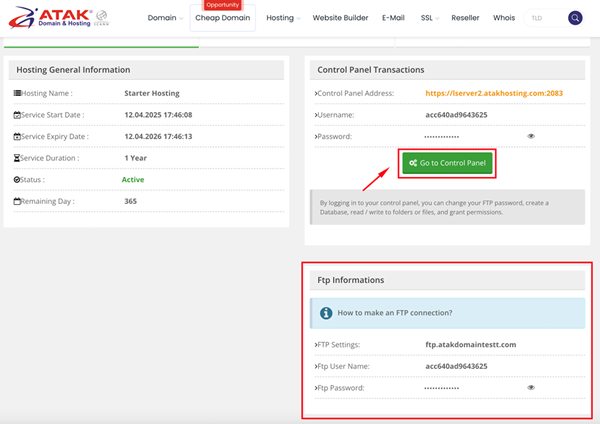This screenshot has height=424, width=600.
Task: Open the Cheap Domain menu item
Action: [223, 18]
